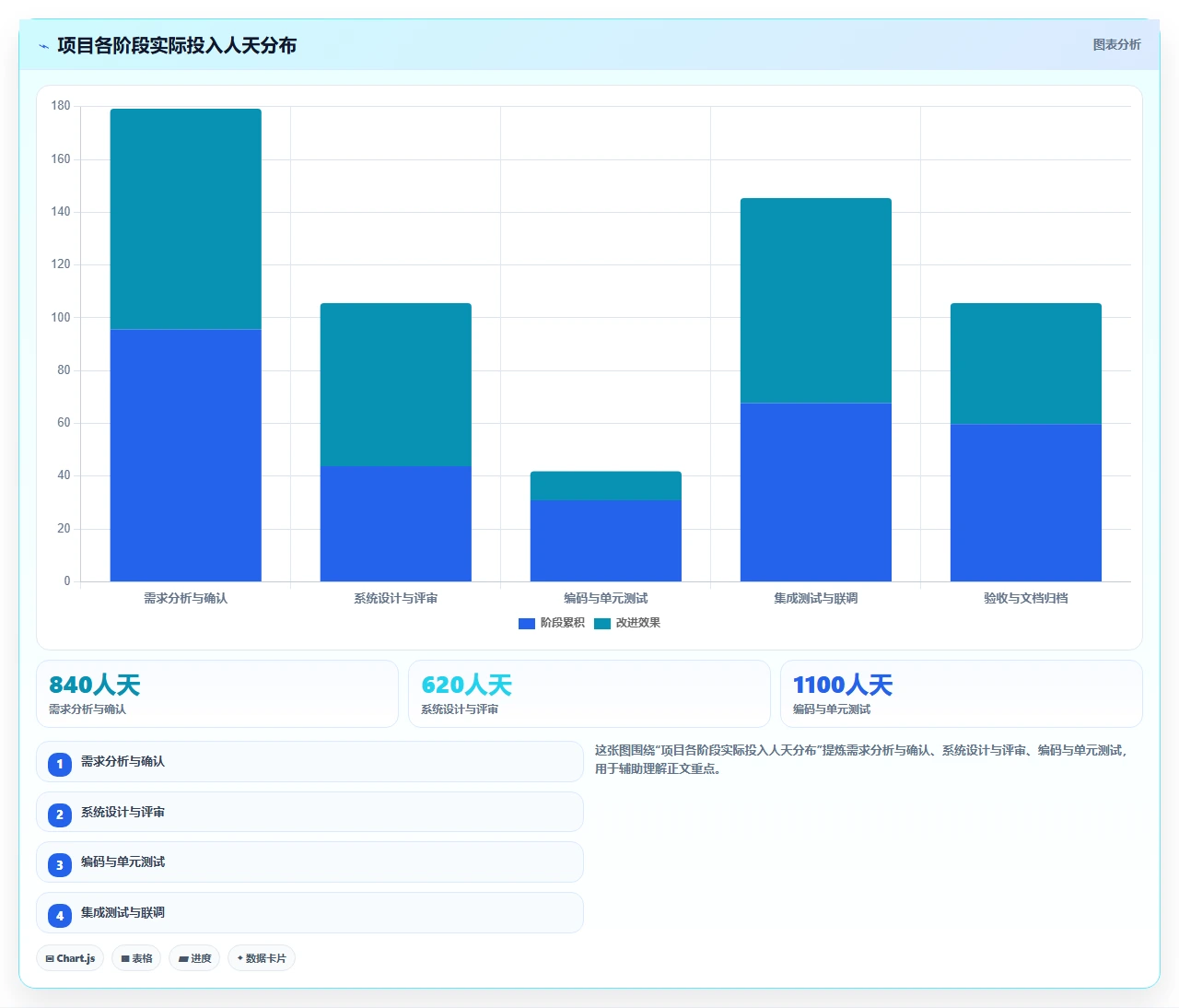Click the 验收与文档归档 axis label
Screen dimensions: 1179x1008
coord(1026,598)
